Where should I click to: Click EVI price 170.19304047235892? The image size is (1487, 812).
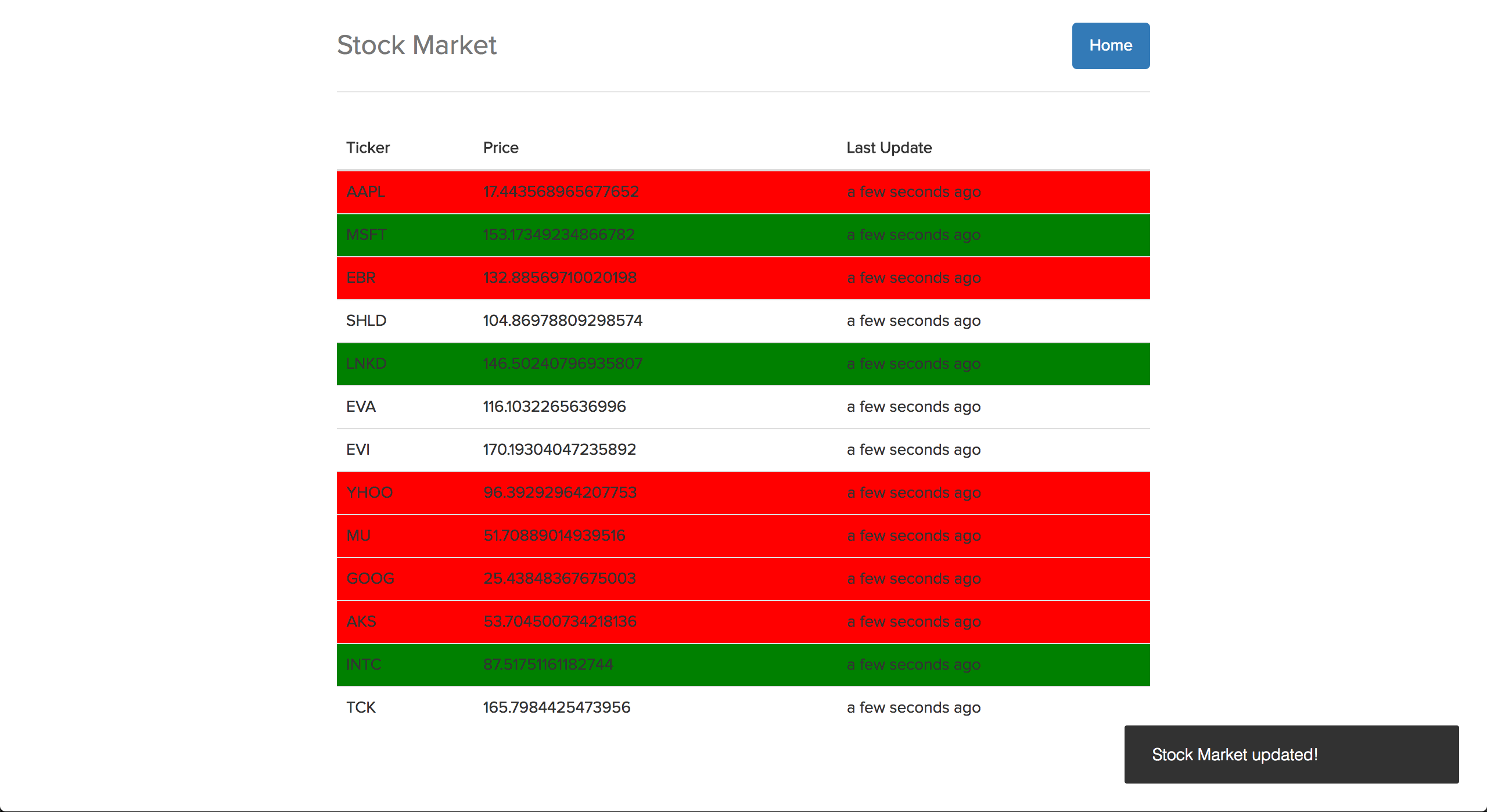pyautogui.click(x=559, y=450)
